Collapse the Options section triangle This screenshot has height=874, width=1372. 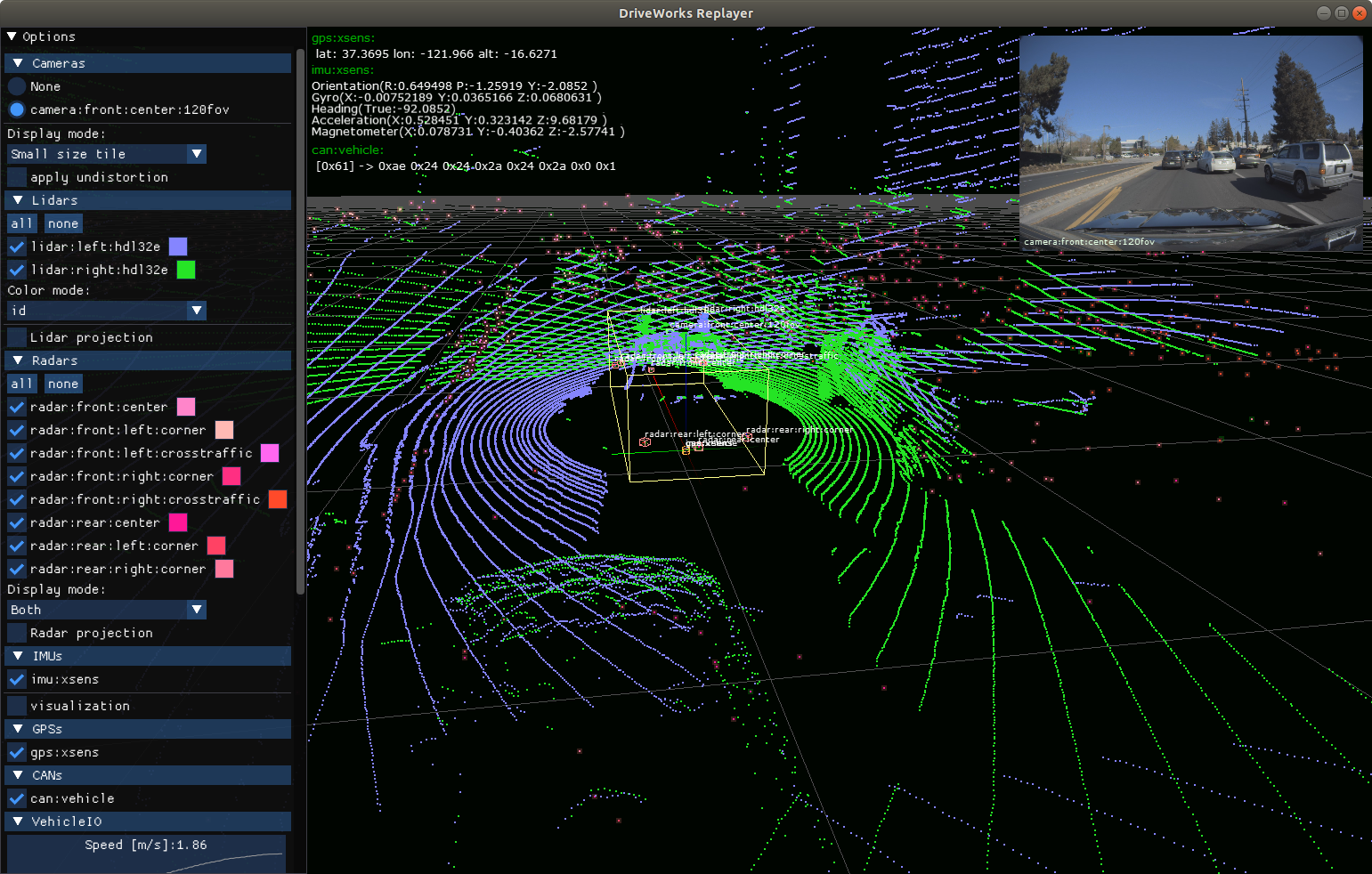pos(12,36)
